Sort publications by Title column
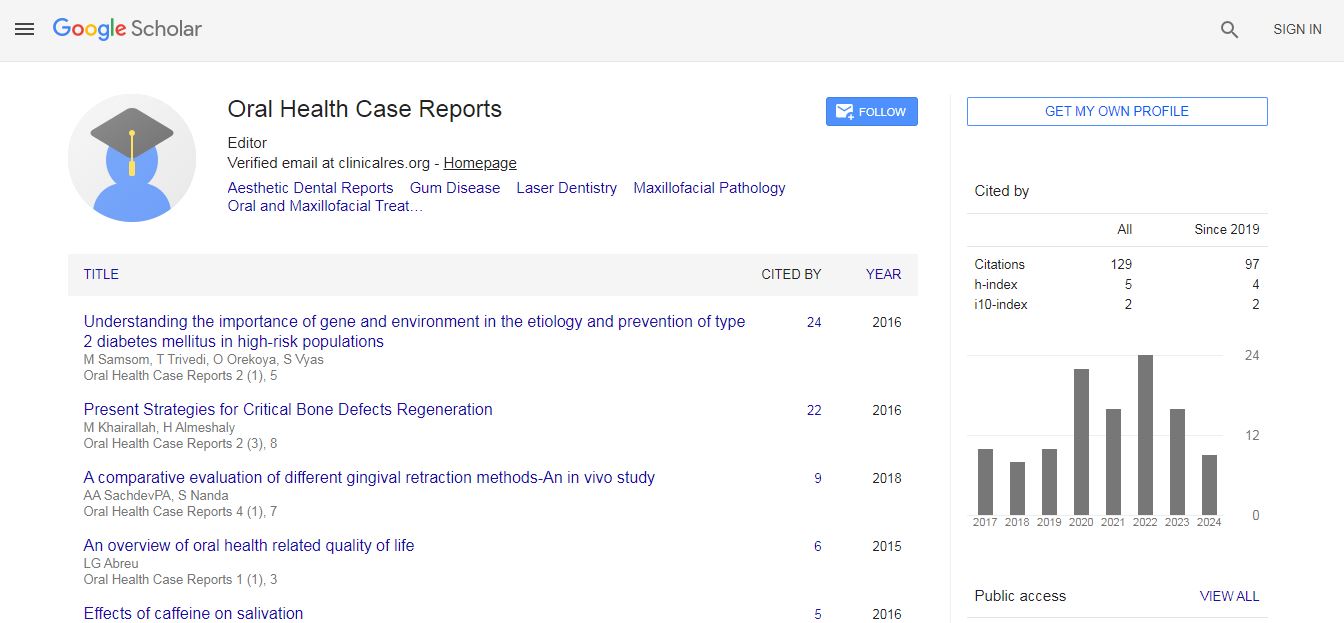 101,274
